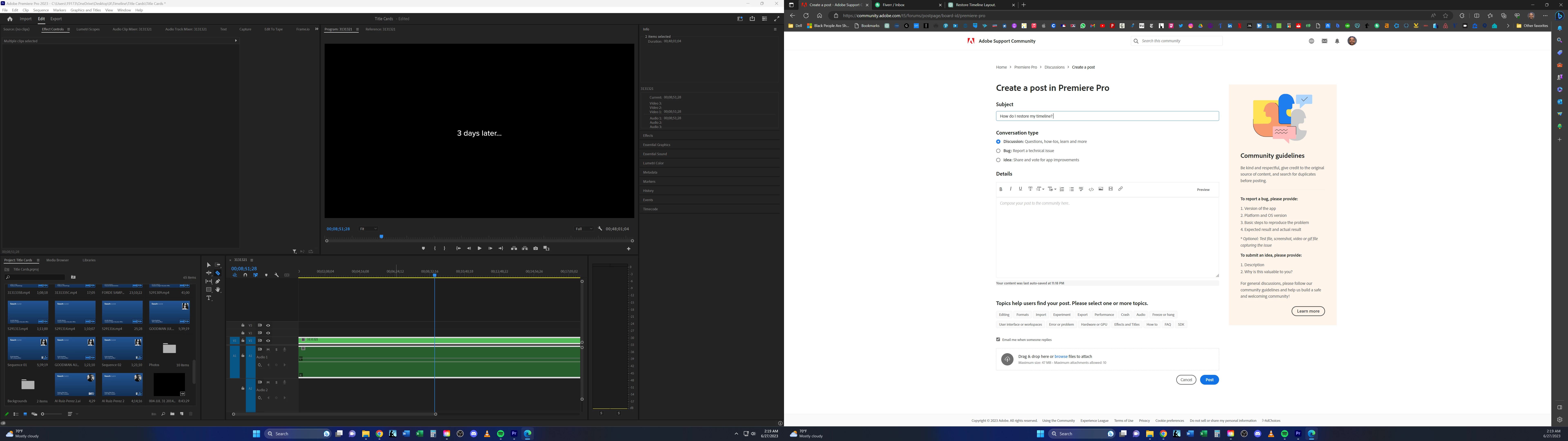Switch to Media Browser tab
Image resolution: width=1568 pixels, height=441 pixels.
tap(58, 260)
